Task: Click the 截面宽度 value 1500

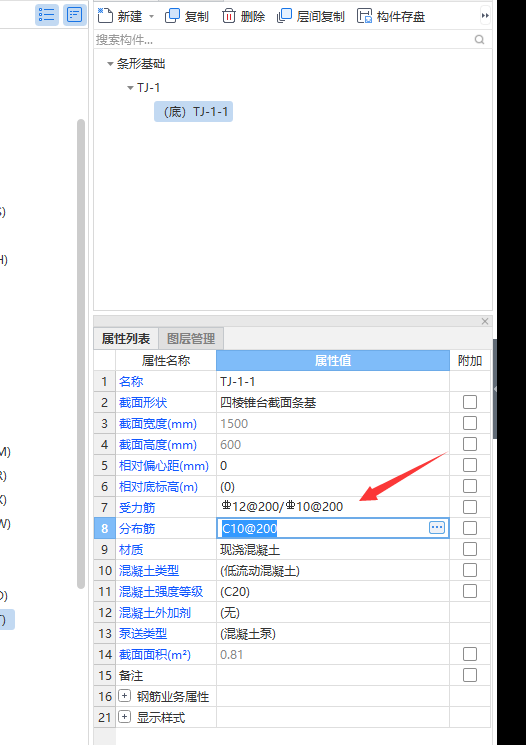Action: pos(234,423)
